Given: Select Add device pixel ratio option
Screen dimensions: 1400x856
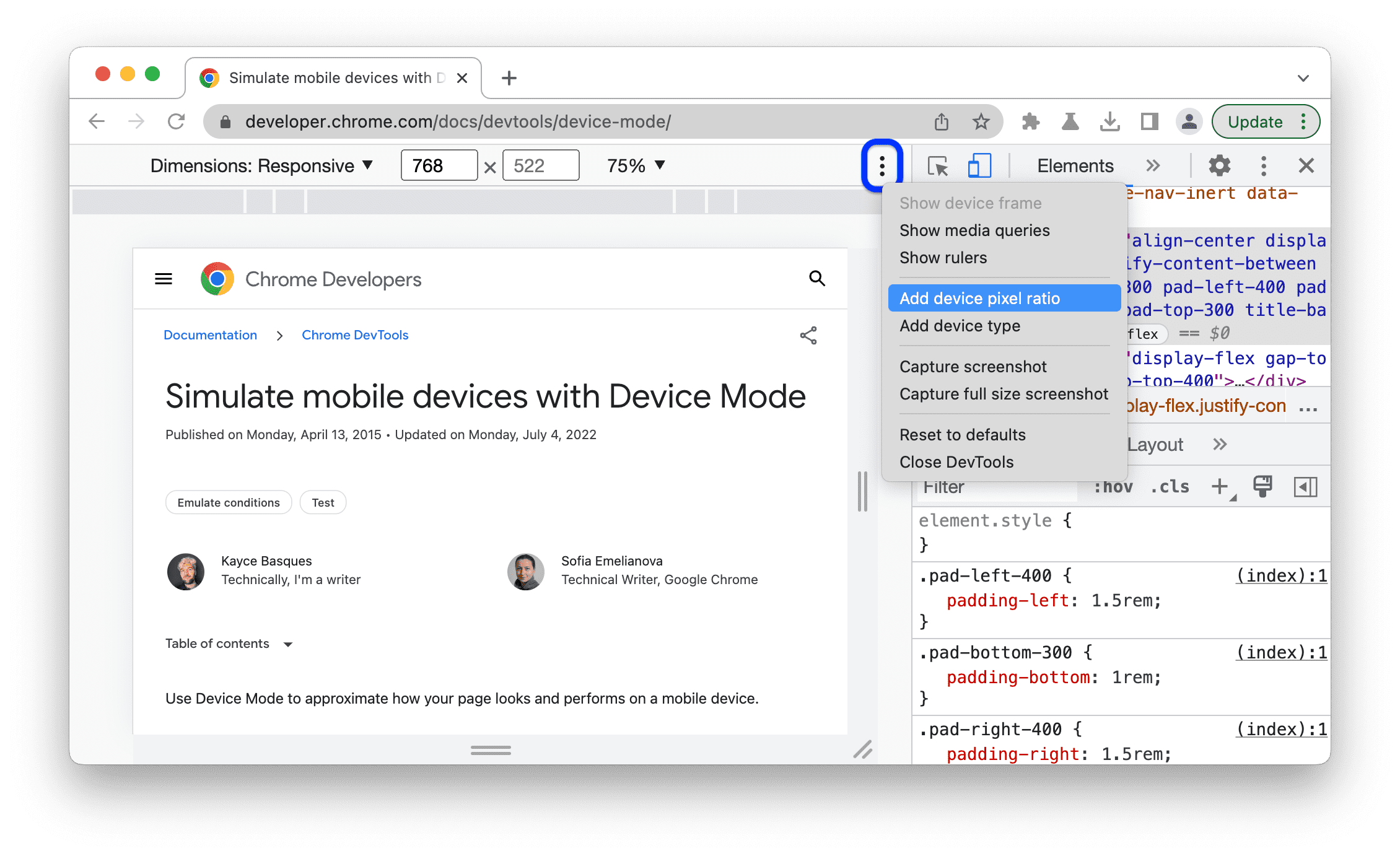Looking at the screenshot, I should (983, 297).
